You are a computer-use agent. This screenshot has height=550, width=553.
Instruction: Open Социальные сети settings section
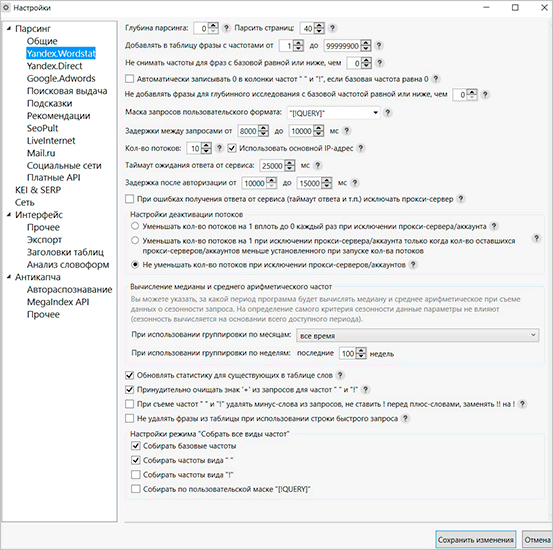pyautogui.click(x=64, y=165)
